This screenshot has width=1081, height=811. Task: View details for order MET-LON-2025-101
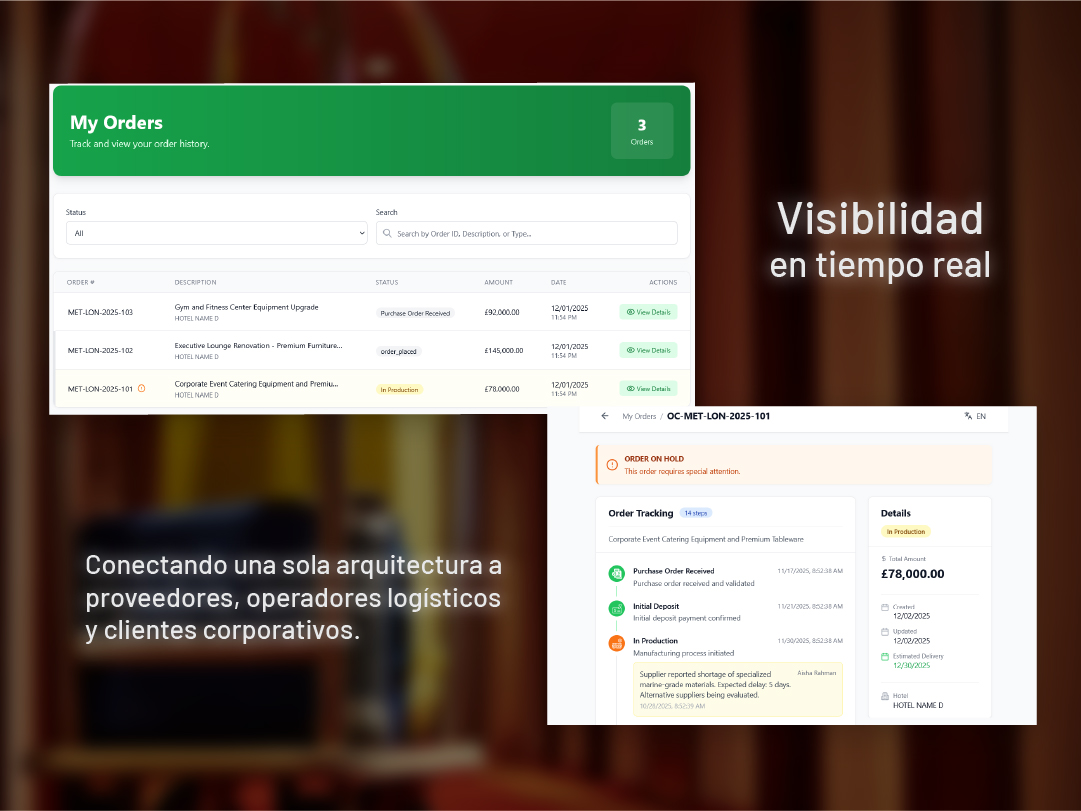point(648,388)
